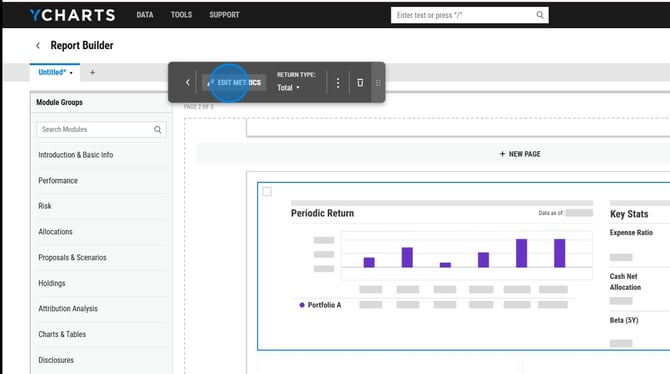Open the Untitled tab dropdown arrow

71,73
